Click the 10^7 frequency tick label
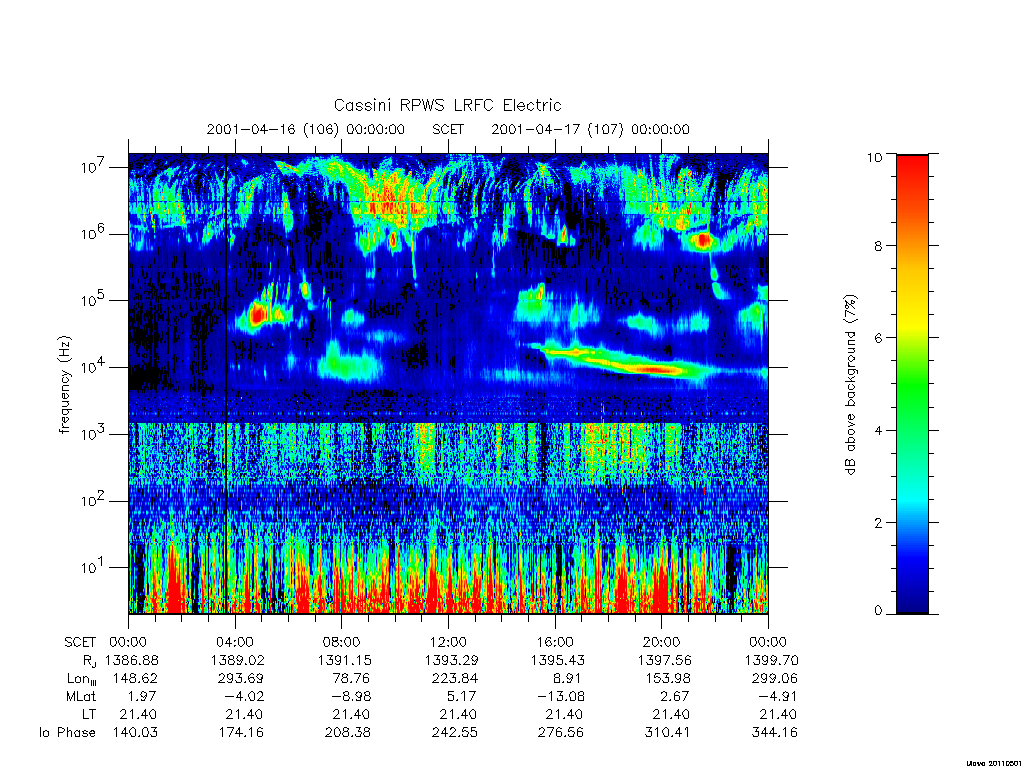This screenshot has height=768, width=1024. [x=93, y=166]
